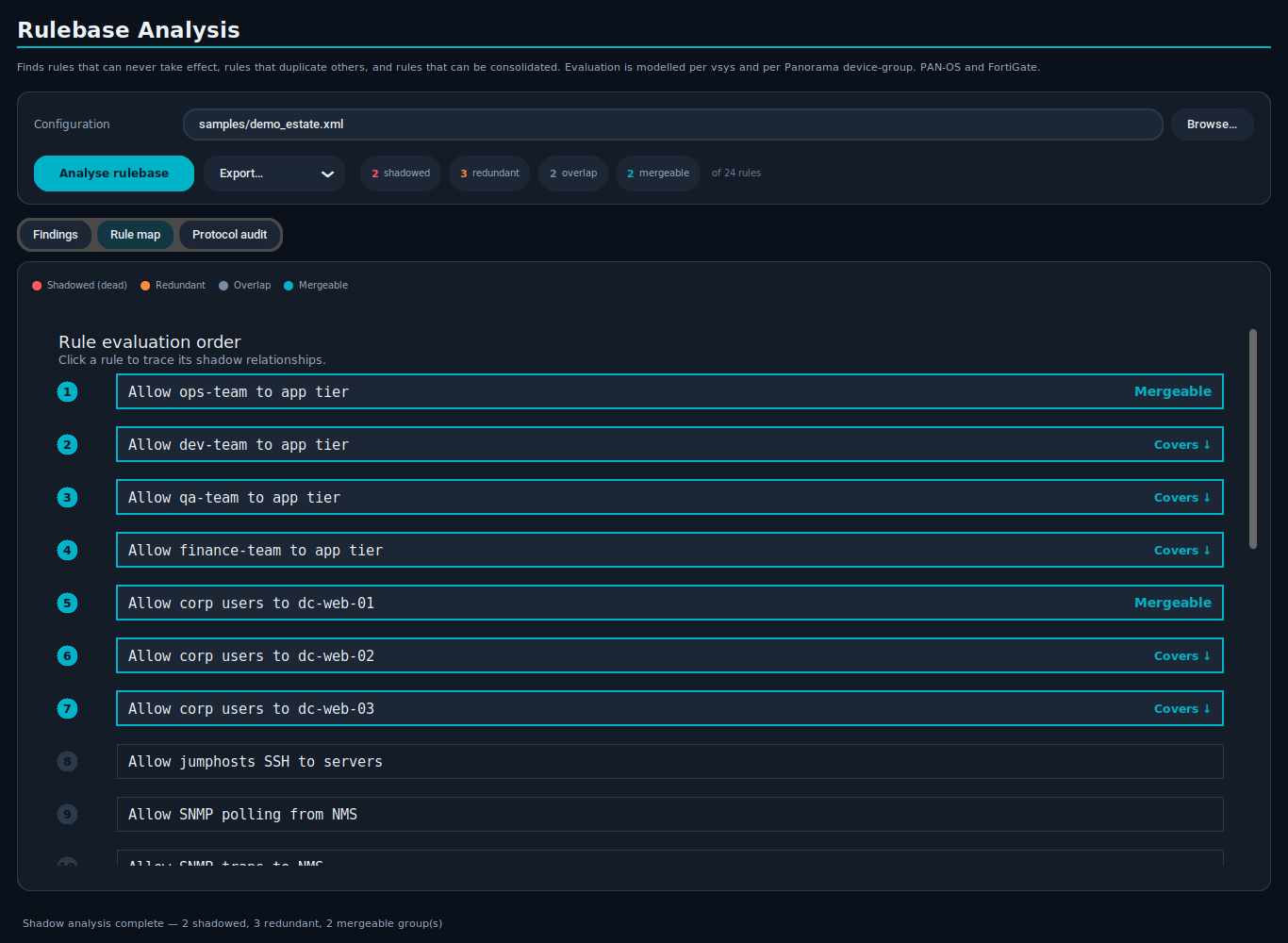Viewport: 1288px width, 943px height.
Task: Open the Export dropdown
Action: coord(274,174)
